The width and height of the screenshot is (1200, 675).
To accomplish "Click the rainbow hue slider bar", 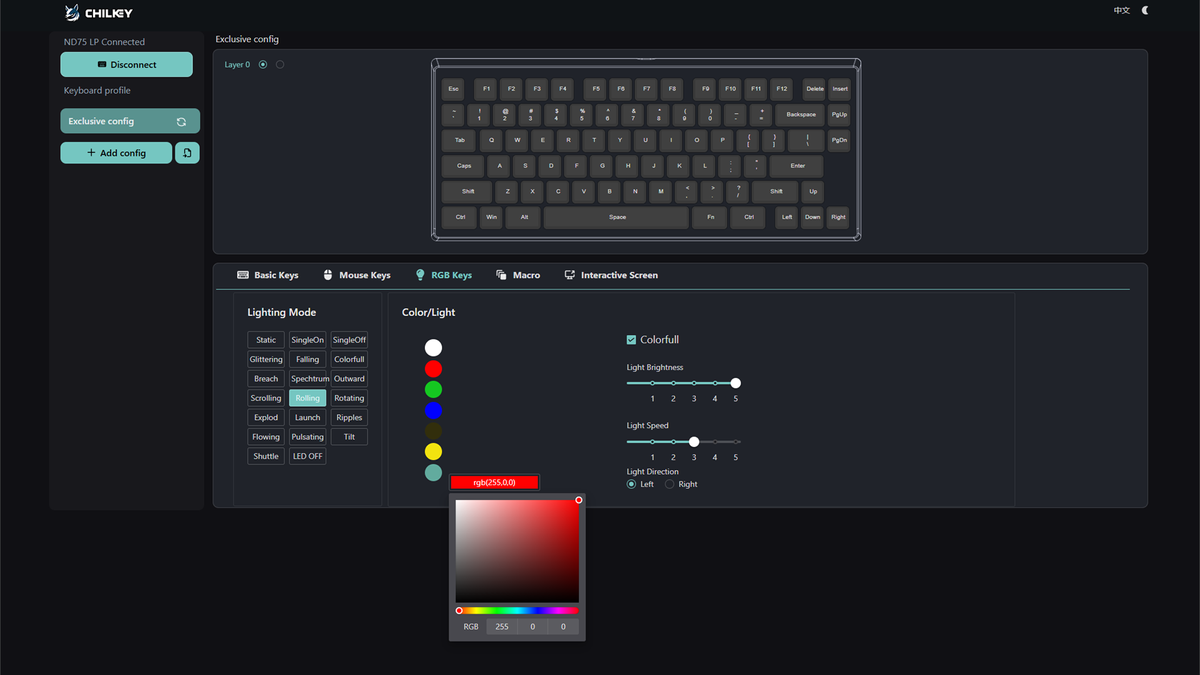I will 517,610.
